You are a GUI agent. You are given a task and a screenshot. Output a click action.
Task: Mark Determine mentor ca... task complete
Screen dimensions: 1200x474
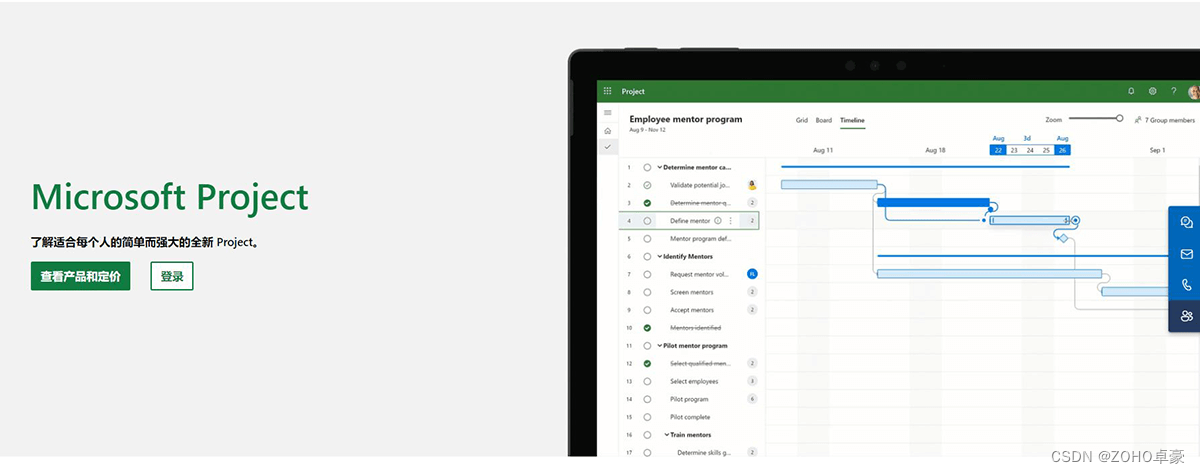(x=647, y=167)
